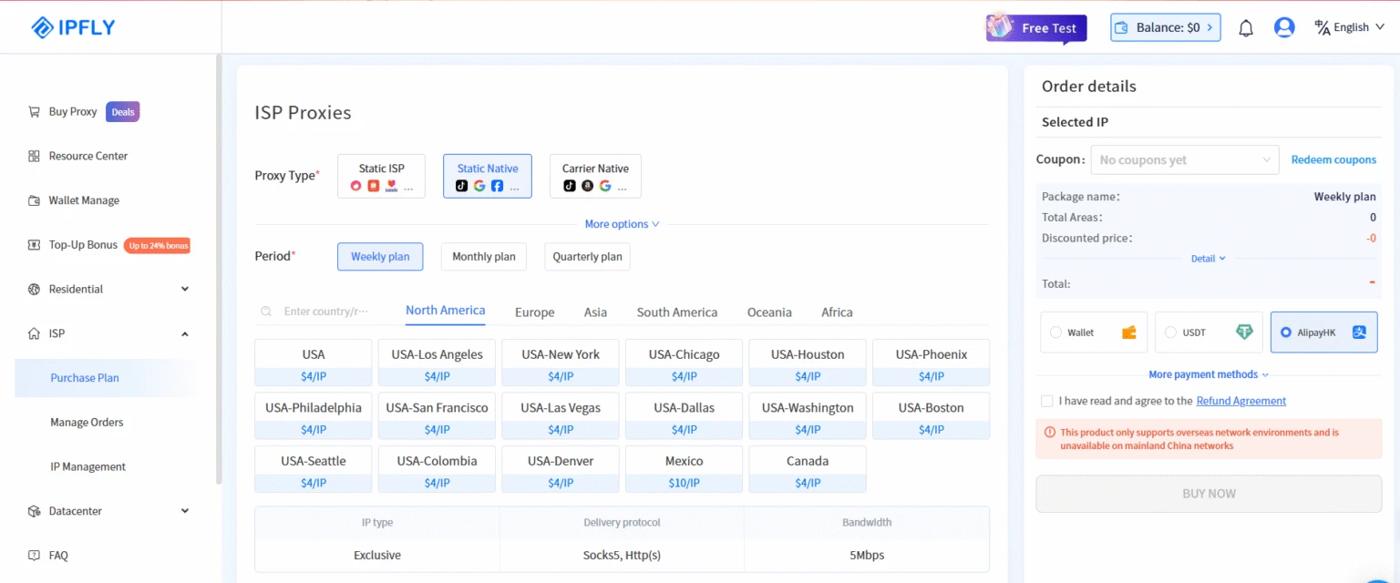Click the wallet icon in Balance button

point(1122,28)
